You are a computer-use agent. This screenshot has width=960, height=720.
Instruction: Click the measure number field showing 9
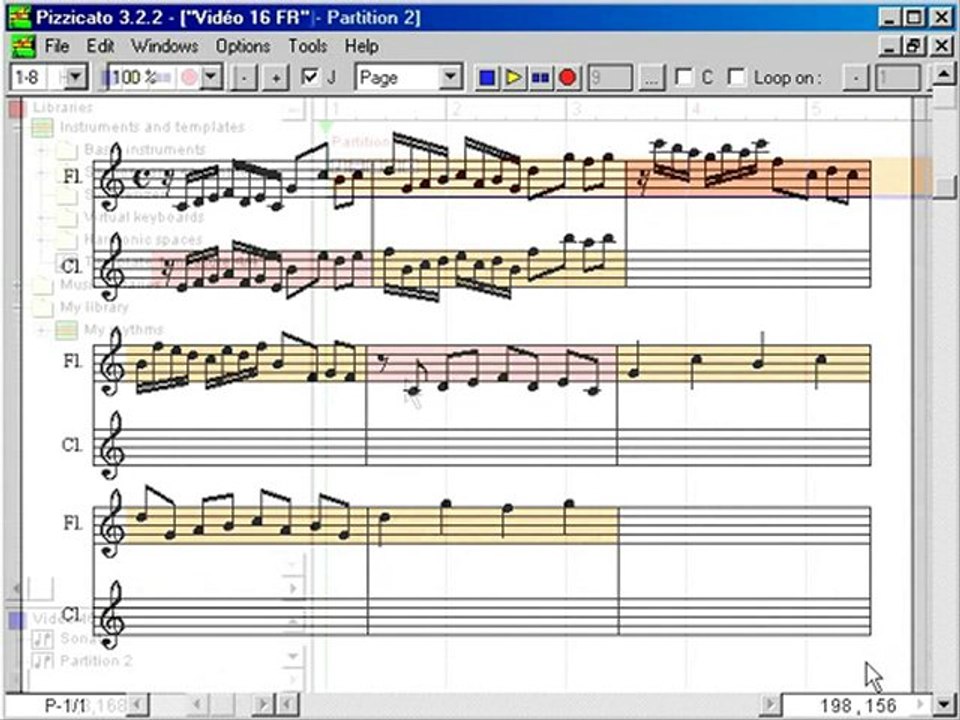(609, 78)
